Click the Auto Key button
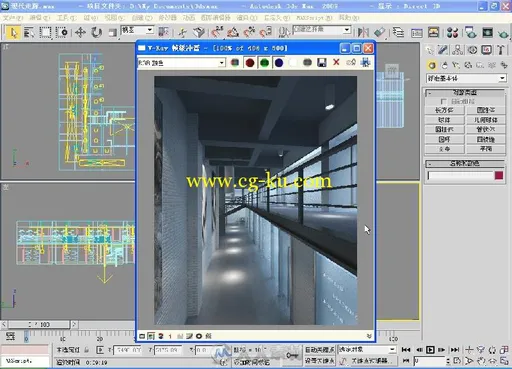Image resolution: width=512 pixels, height=369 pixels. pos(319,350)
